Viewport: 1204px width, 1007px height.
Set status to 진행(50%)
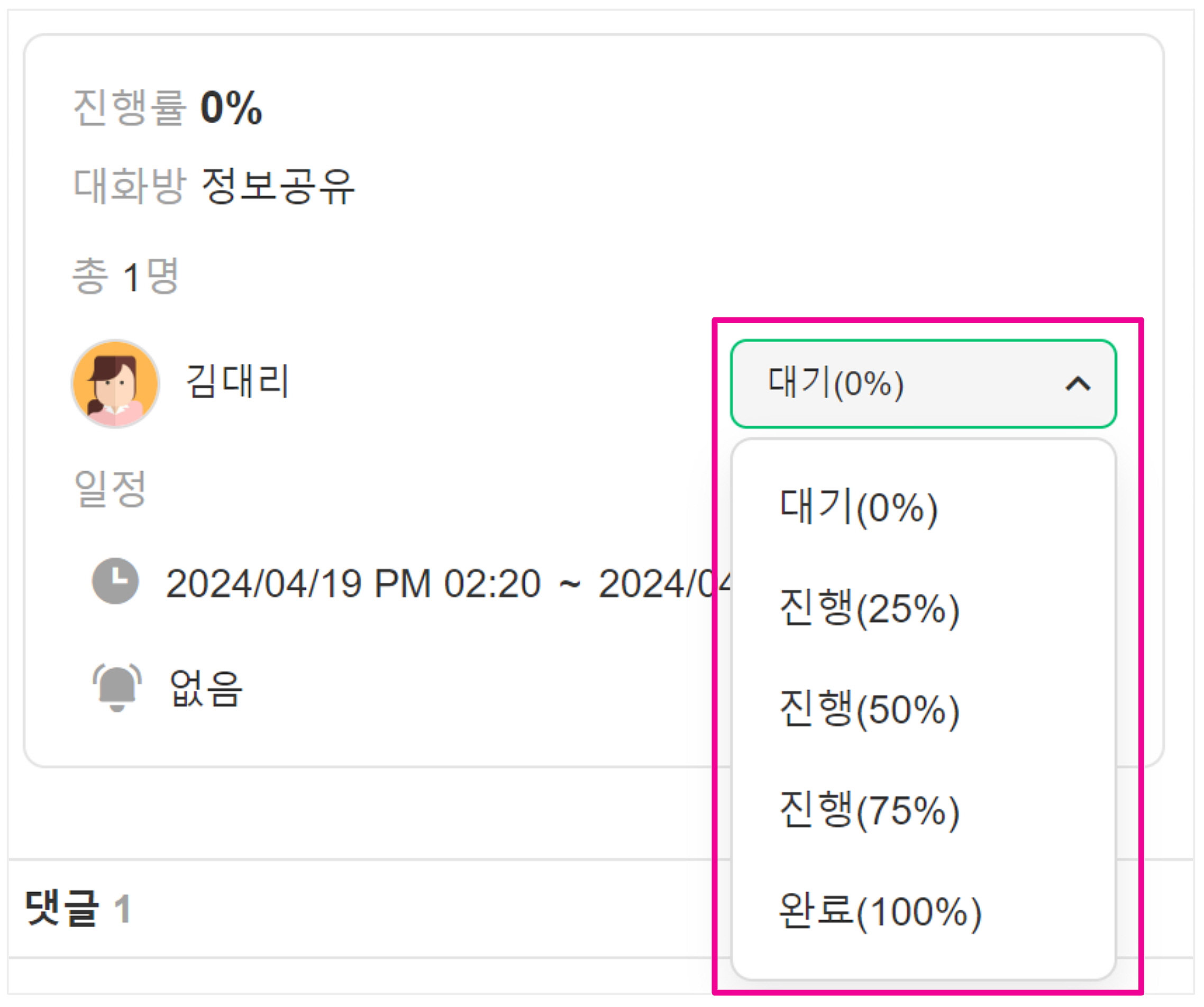(869, 709)
